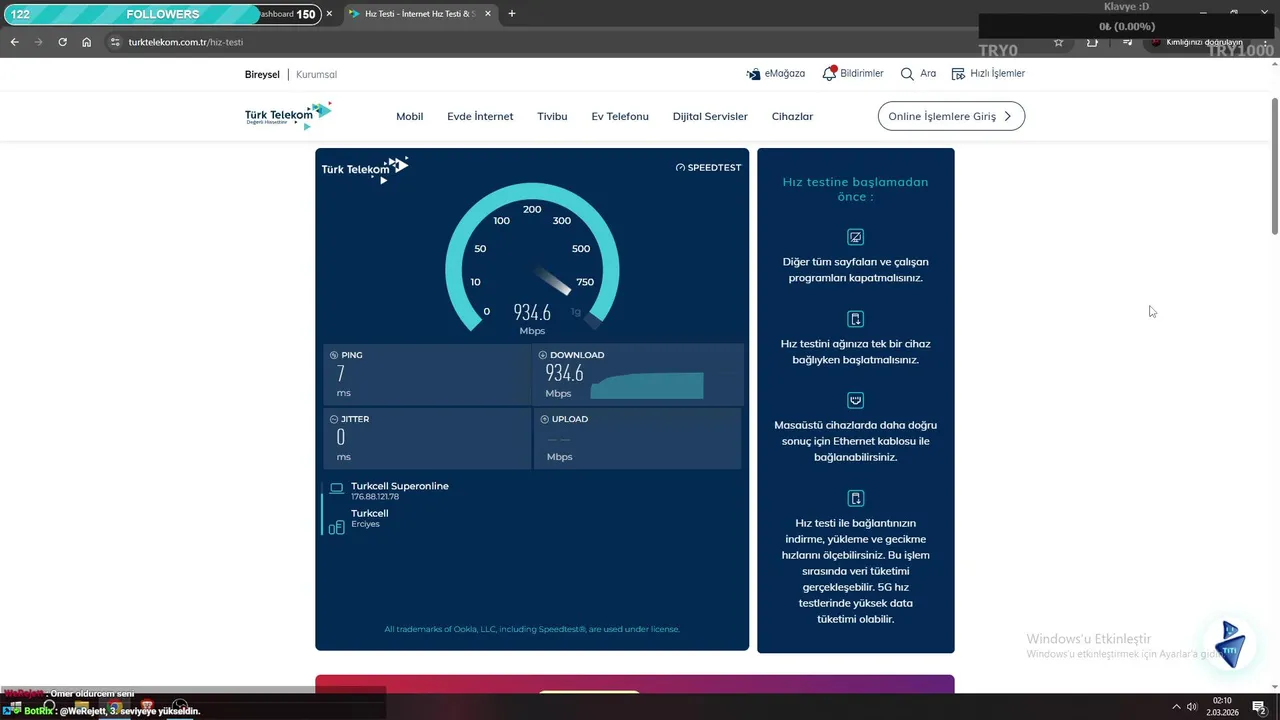1280x720 pixels.
Task: Close the Hız Testi tab
Action: (x=488, y=14)
